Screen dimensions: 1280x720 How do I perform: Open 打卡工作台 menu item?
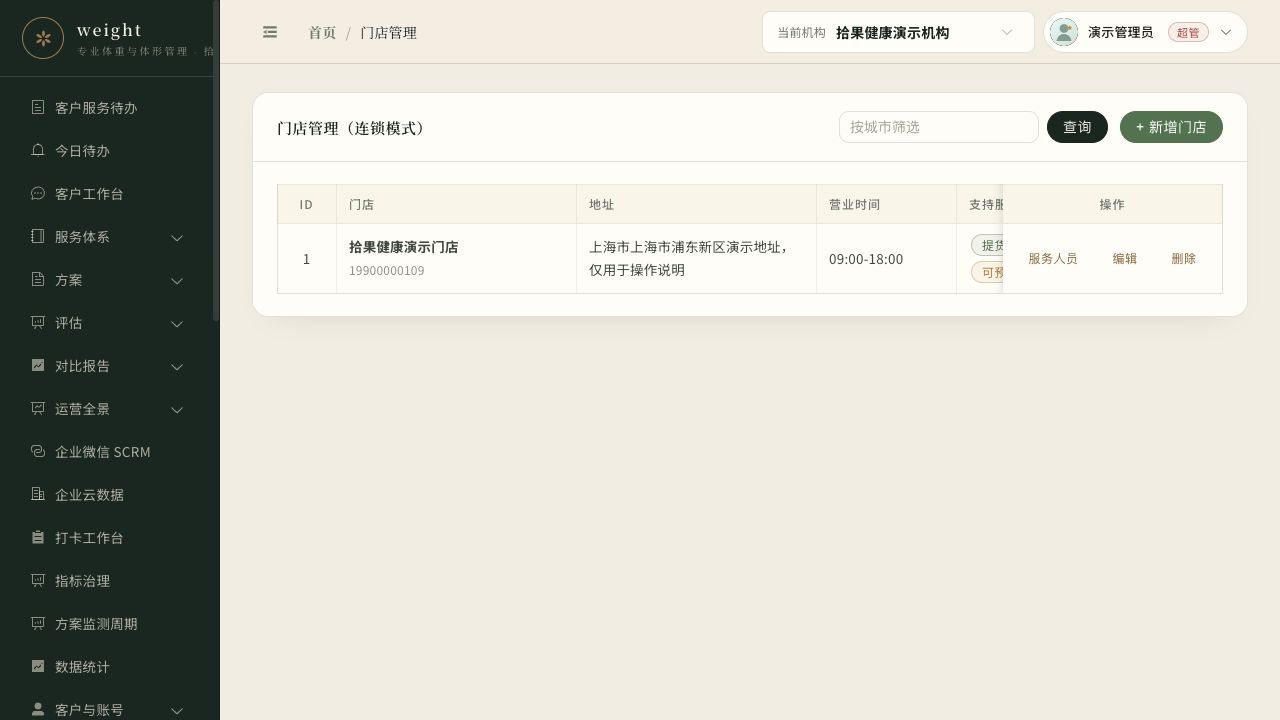[x=109, y=537]
